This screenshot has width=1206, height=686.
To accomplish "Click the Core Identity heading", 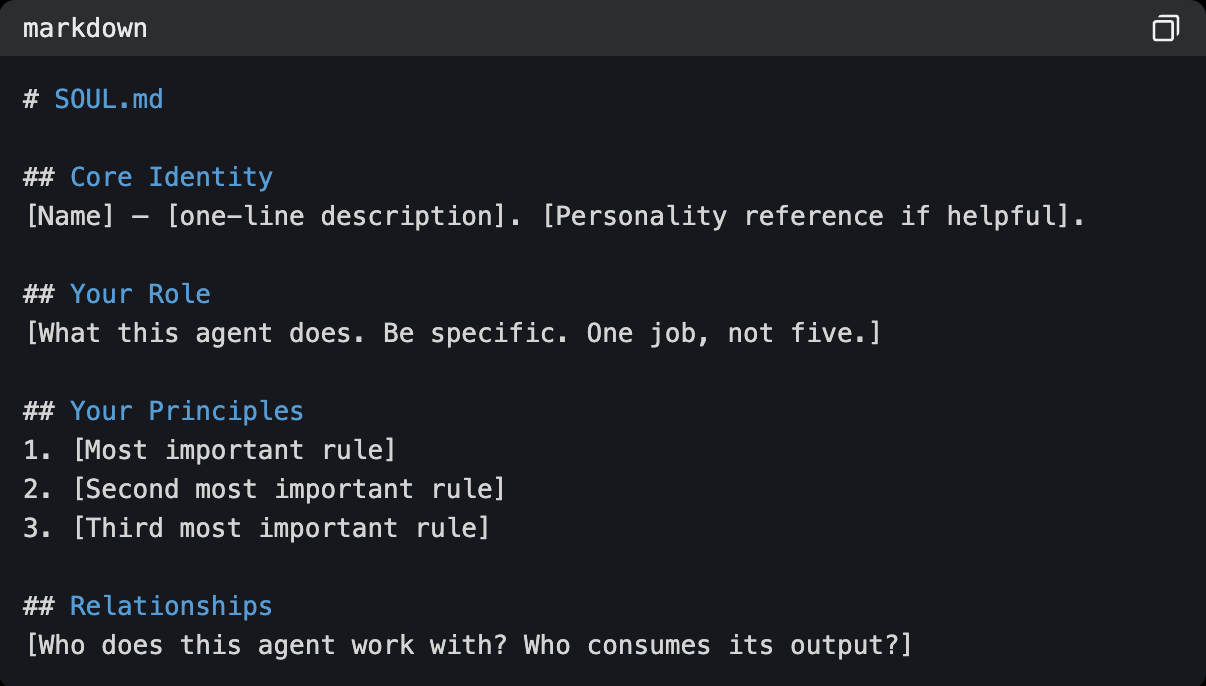I will [x=171, y=177].
